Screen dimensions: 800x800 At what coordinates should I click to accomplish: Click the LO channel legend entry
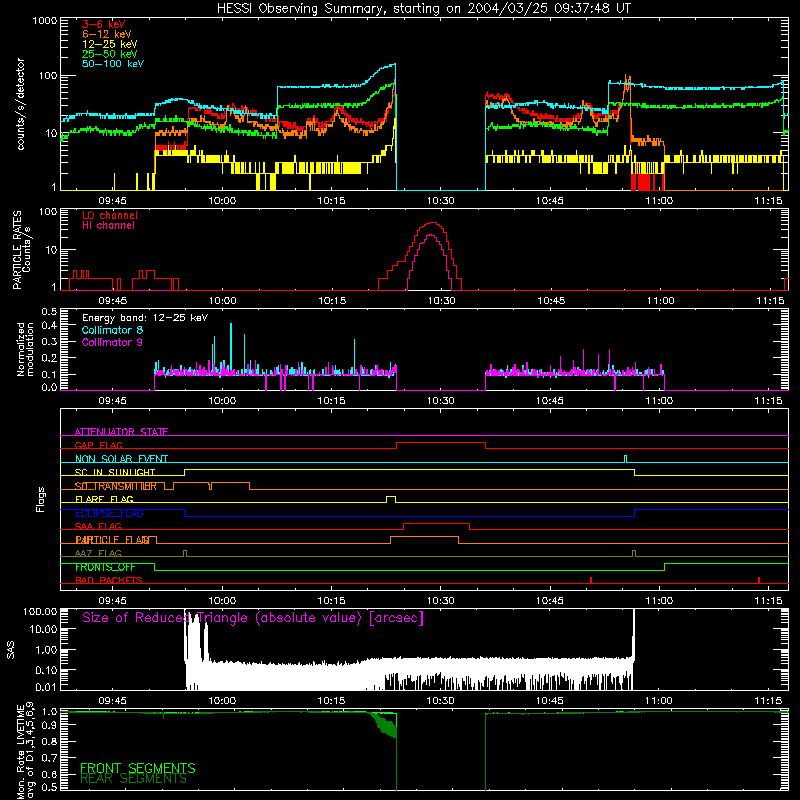(x=110, y=215)
